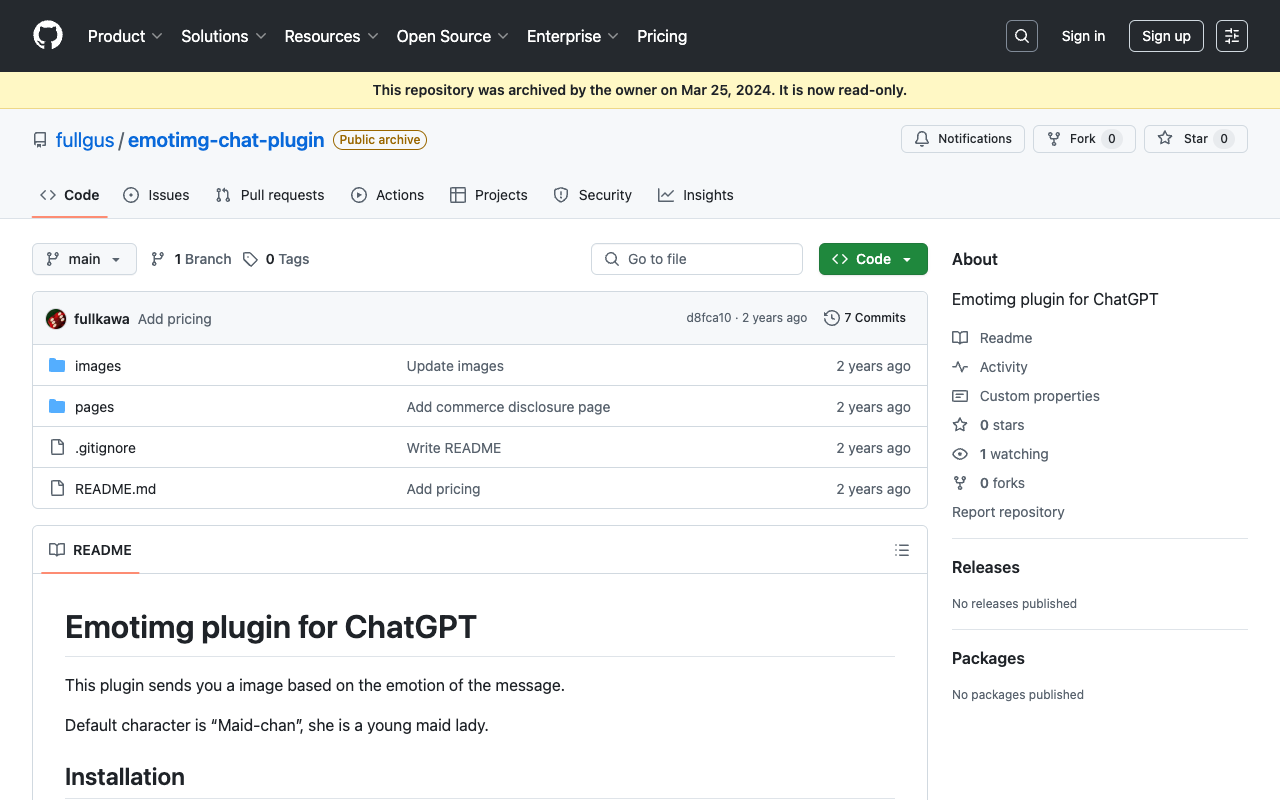Viewport: 1280px width, 800px height.
Task: Expand the Product menu
Action: coord(125,36)
